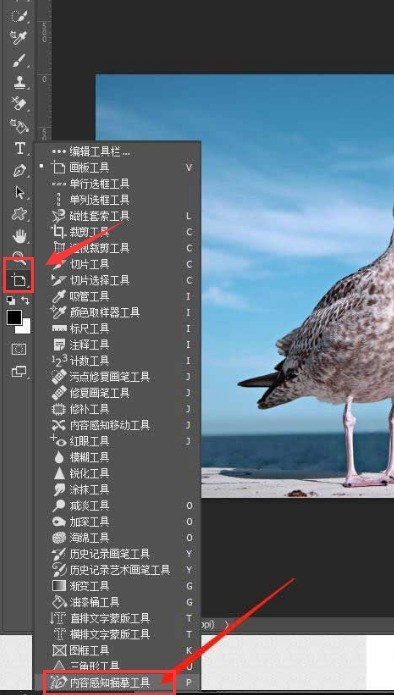Select the 3D material drop bucket tool

point(19,127)
